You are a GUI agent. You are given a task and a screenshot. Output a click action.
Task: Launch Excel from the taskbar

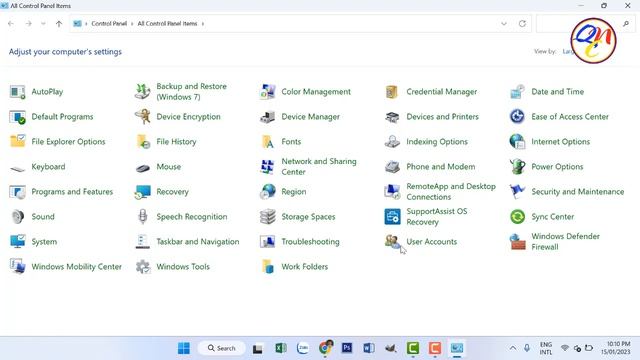pyautogui.click(x=280, y=348)
